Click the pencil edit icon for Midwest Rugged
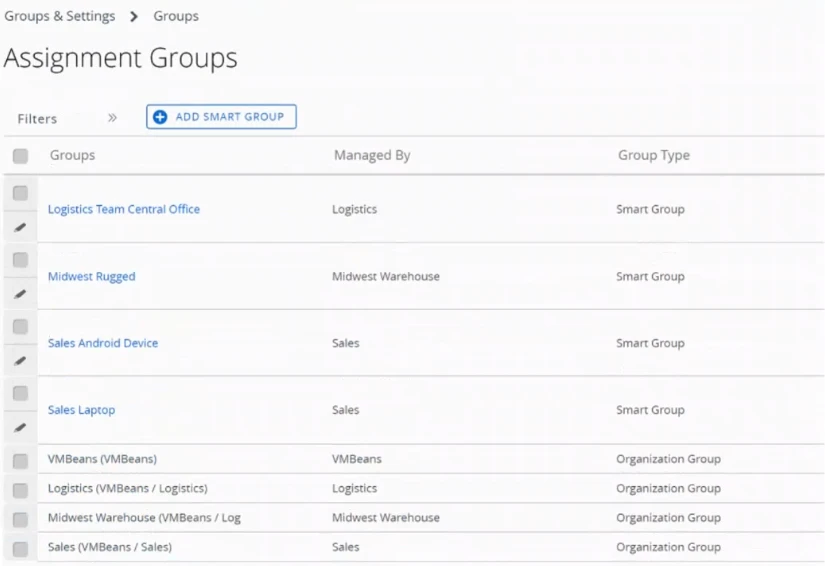Screen dimensions: 825x566 point(20,294)
